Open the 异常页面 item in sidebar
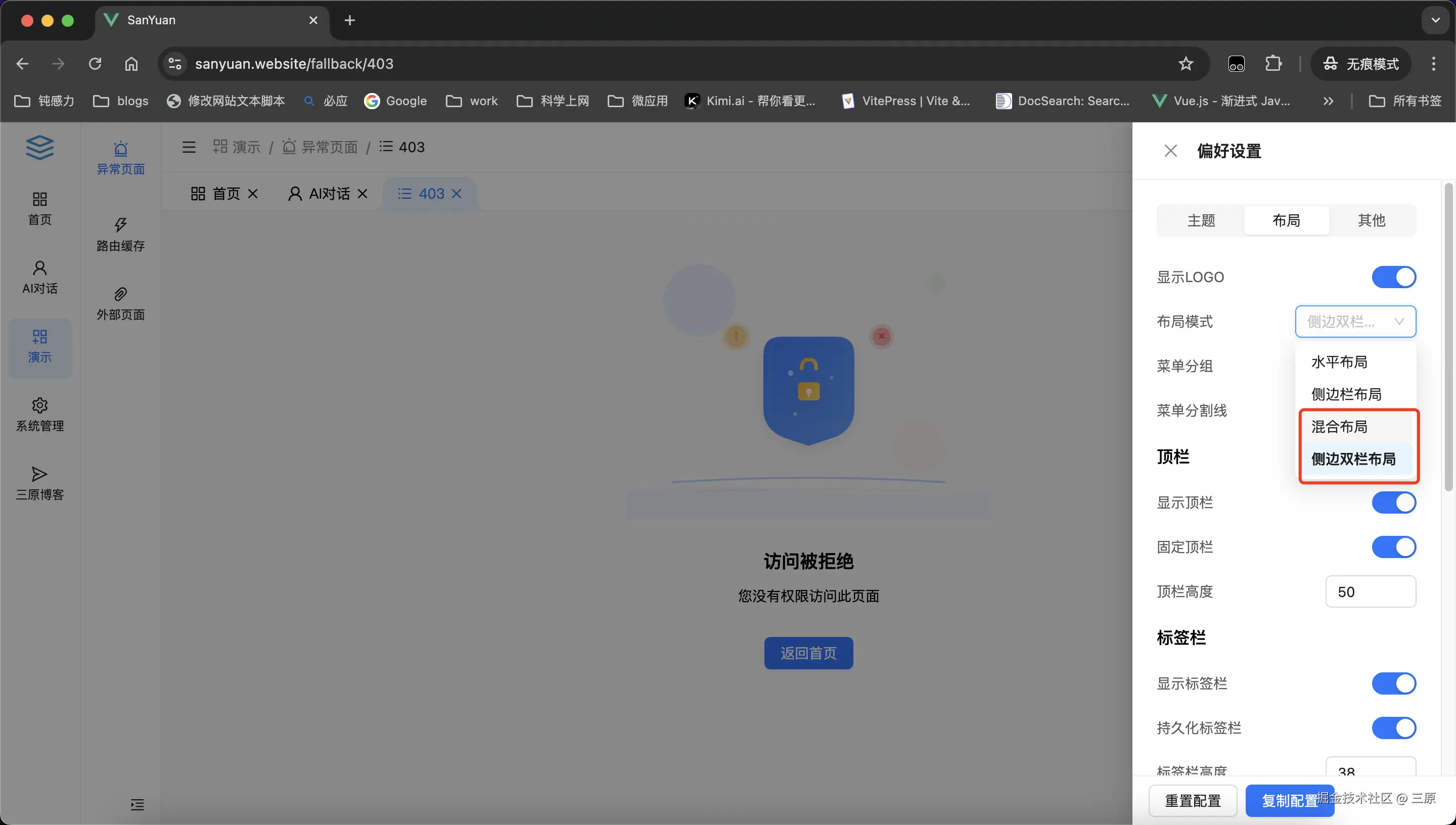This screenshot has width=1456, height=825. point(120,156)
